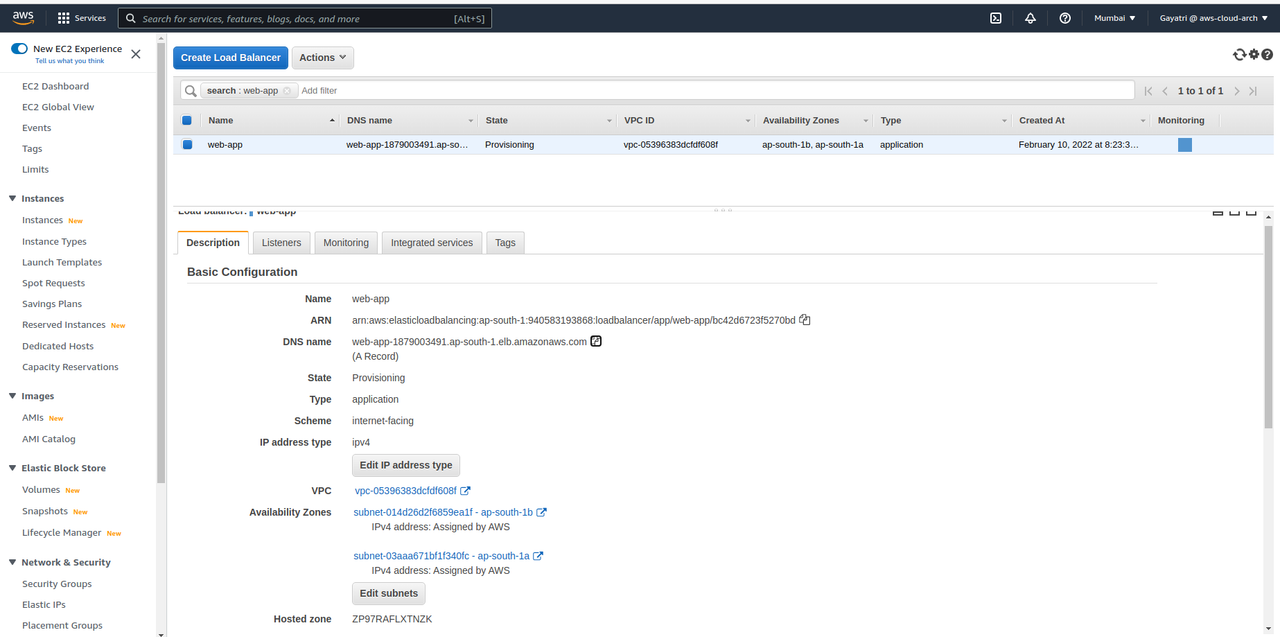The image size is (1280, 637).
Task: Open Lifecycle Manager in the sidebar
Action: 62,533
